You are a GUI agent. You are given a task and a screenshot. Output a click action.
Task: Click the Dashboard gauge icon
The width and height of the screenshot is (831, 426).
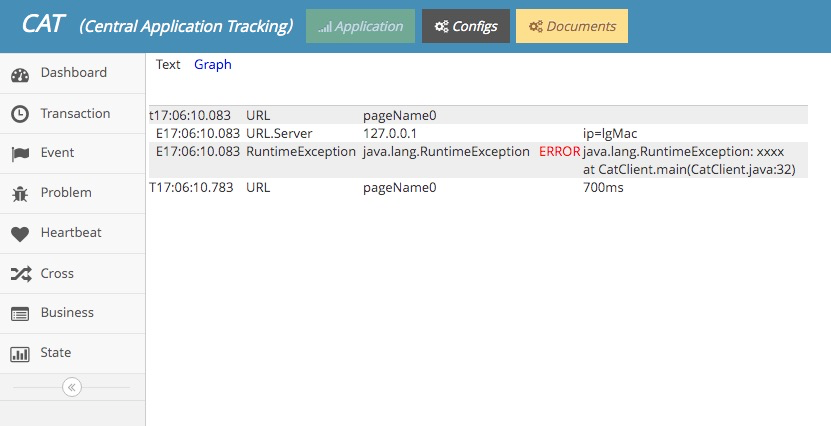coord(20,75)
